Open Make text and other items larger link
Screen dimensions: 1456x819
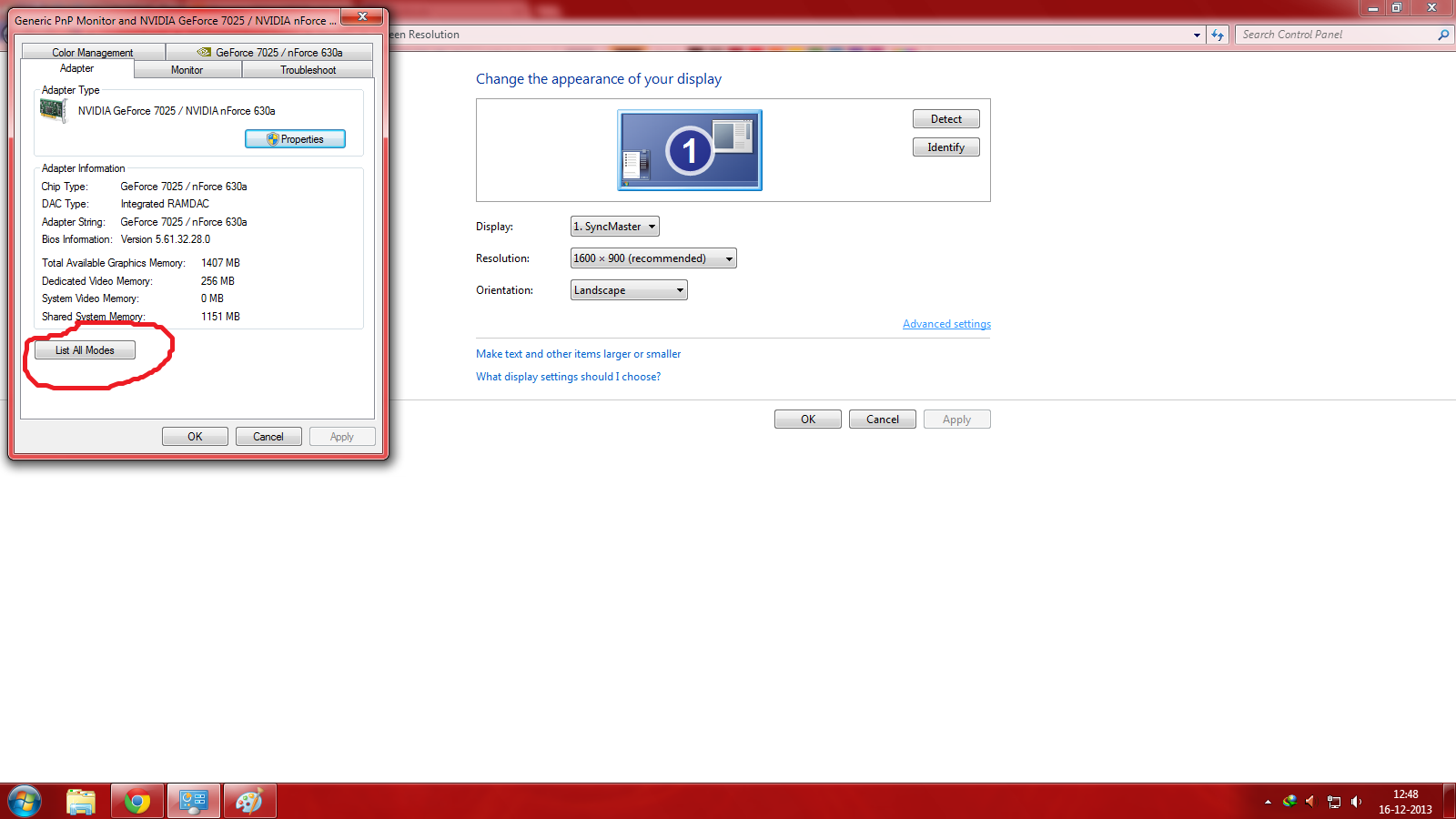[578, 354]
